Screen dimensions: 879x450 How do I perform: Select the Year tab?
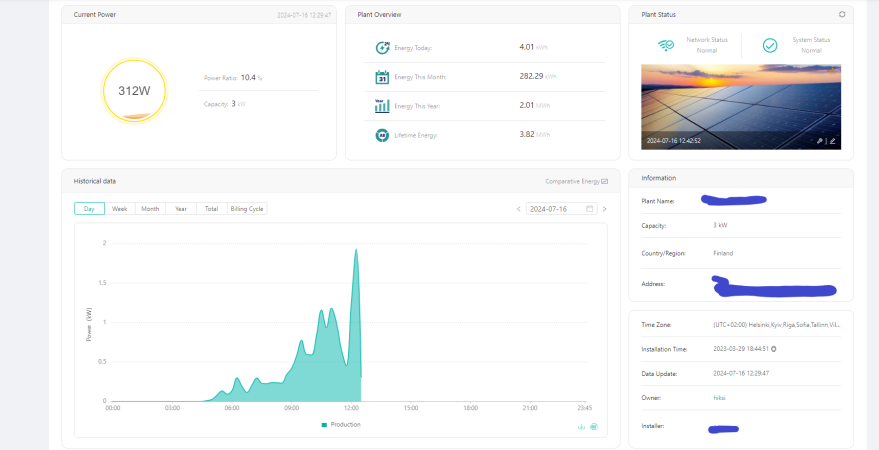[x=181, y=208]
